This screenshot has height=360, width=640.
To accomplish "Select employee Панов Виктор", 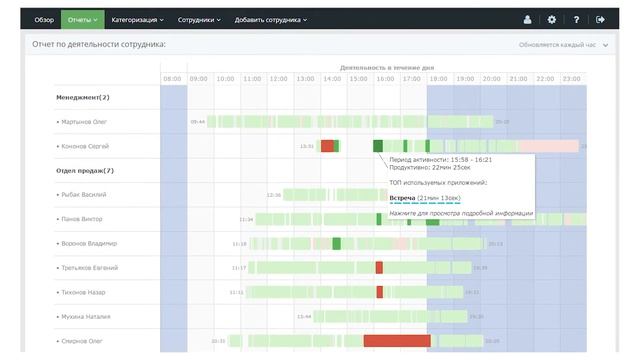I will 82,219.
